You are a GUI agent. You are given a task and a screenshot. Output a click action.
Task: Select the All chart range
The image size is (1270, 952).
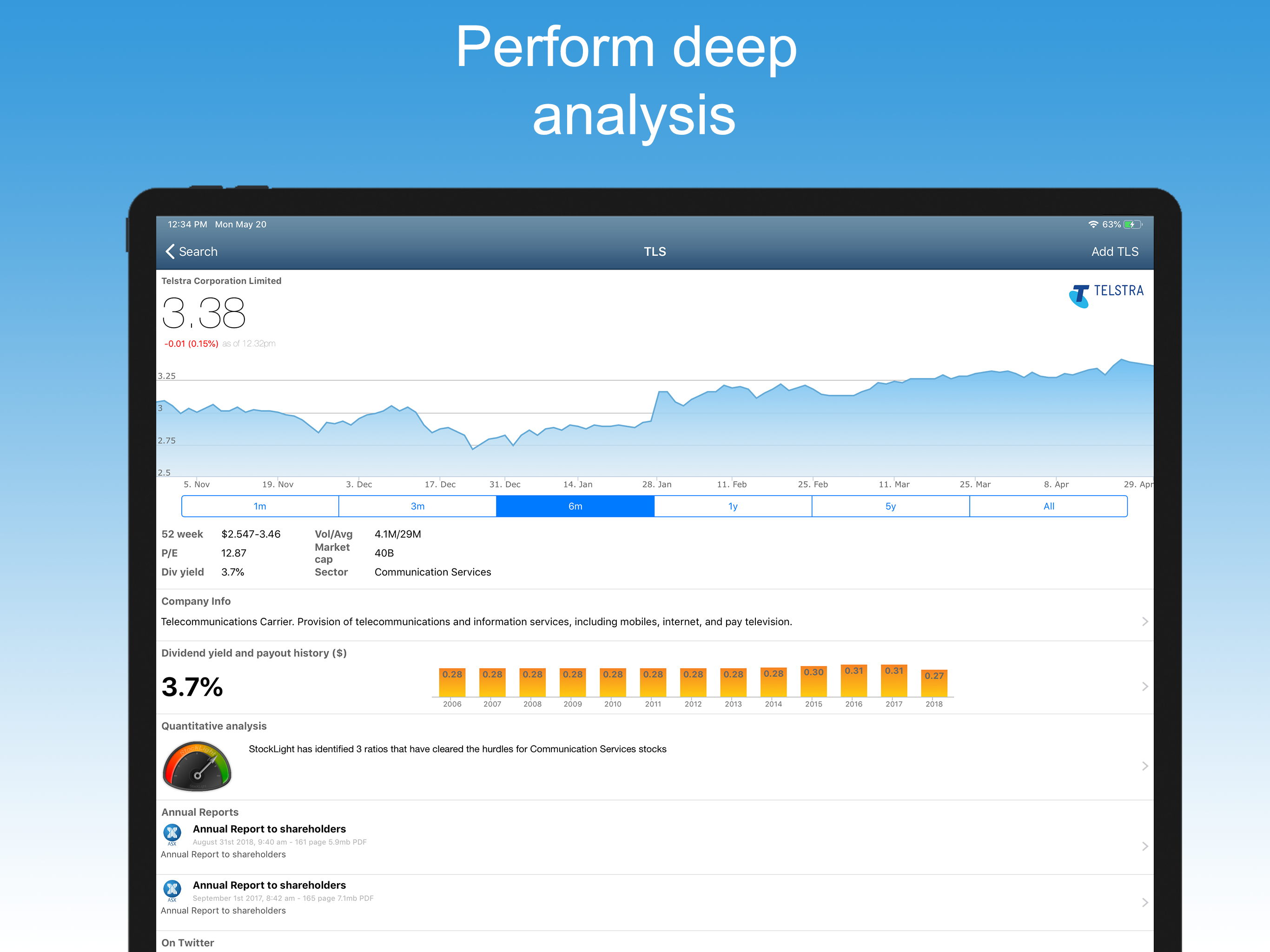tap(1048, 506)
